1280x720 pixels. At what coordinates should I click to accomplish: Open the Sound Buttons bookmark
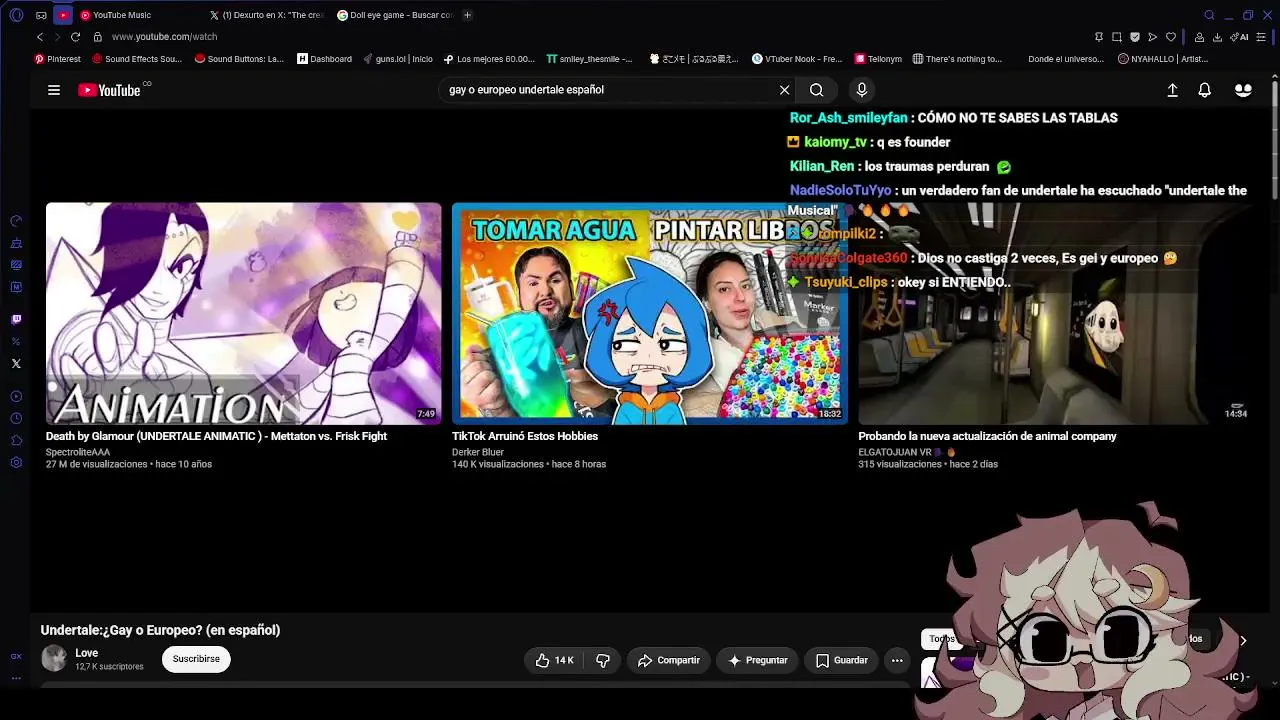coord(239,59)
